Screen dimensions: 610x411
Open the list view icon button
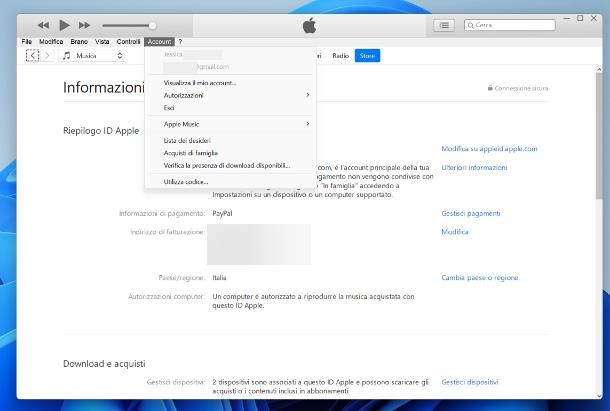coord(444,25)
